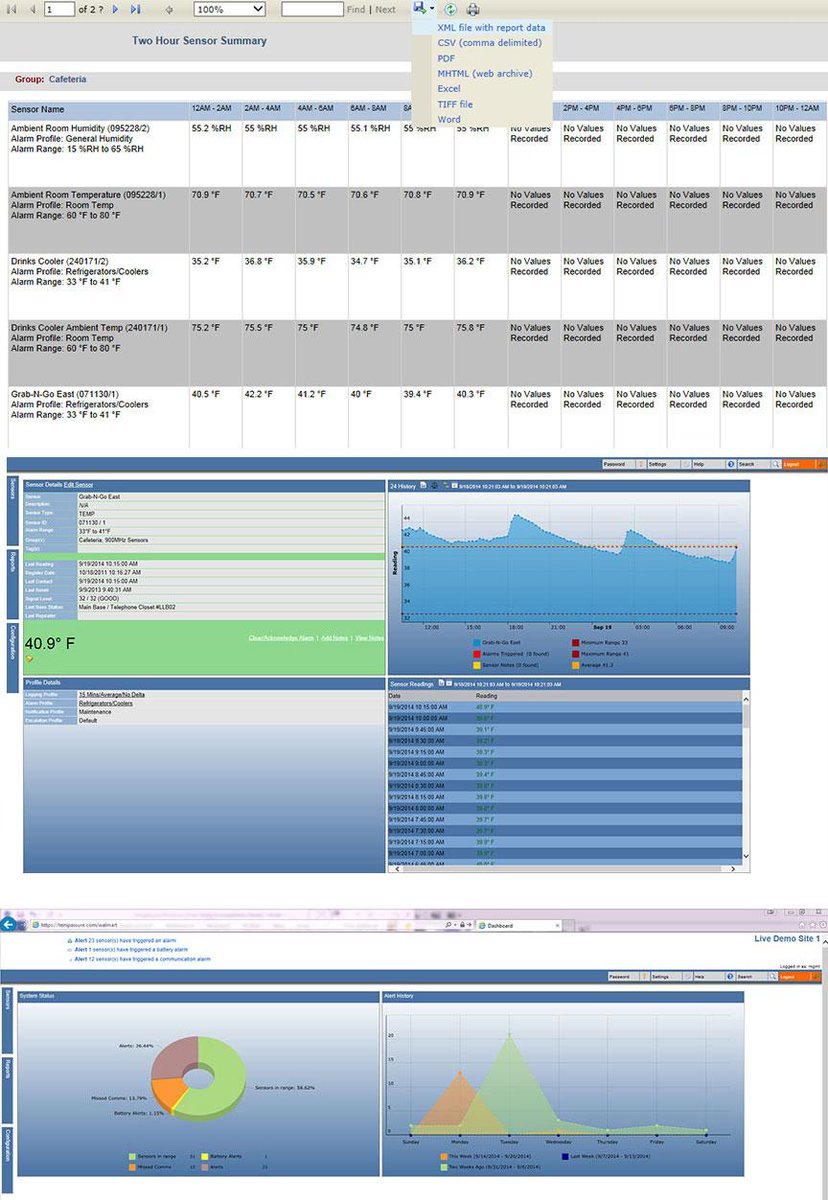Open the Edit Sensor link
This screenshot has width=828, height=1200.
click(78, 484)
